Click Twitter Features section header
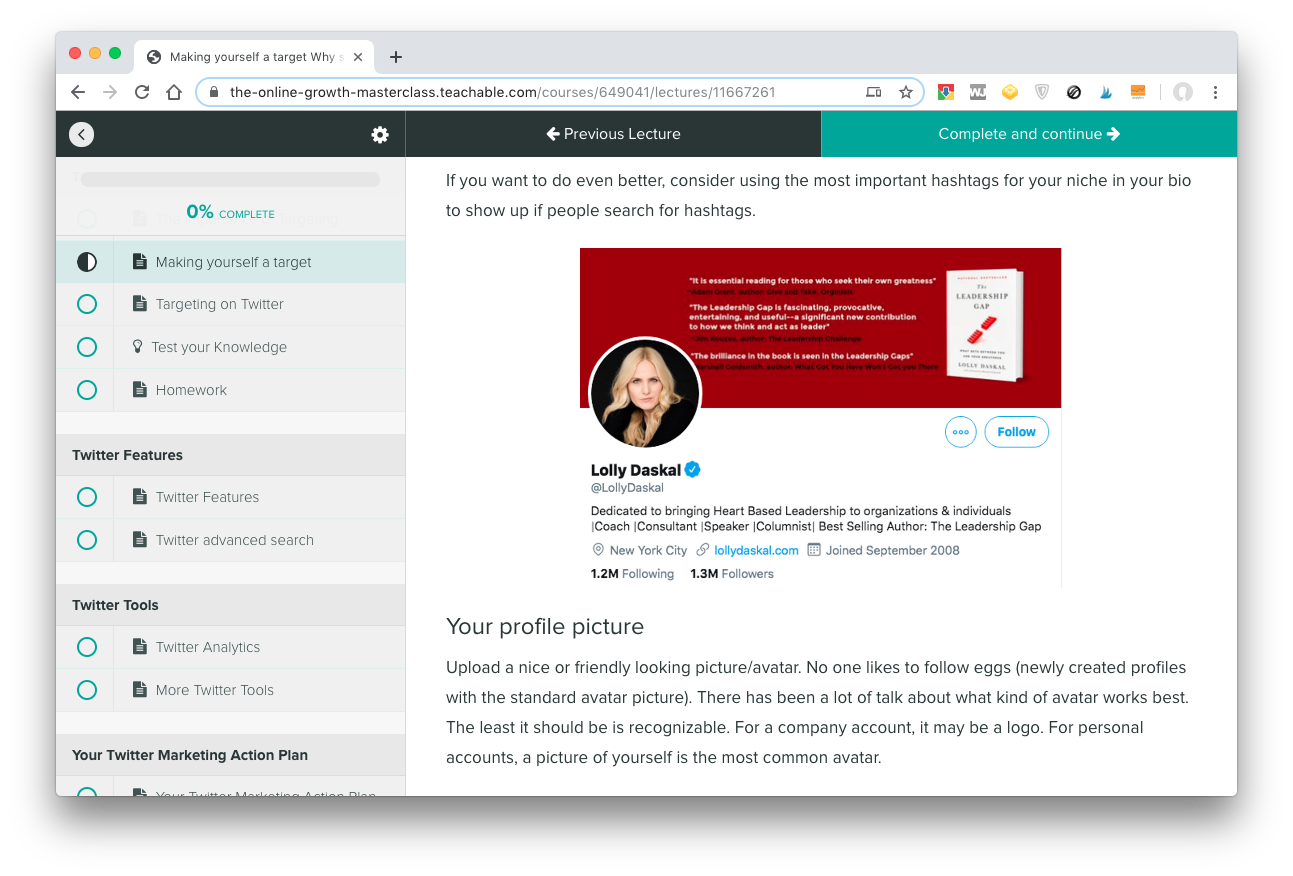 tap(231, 455)
